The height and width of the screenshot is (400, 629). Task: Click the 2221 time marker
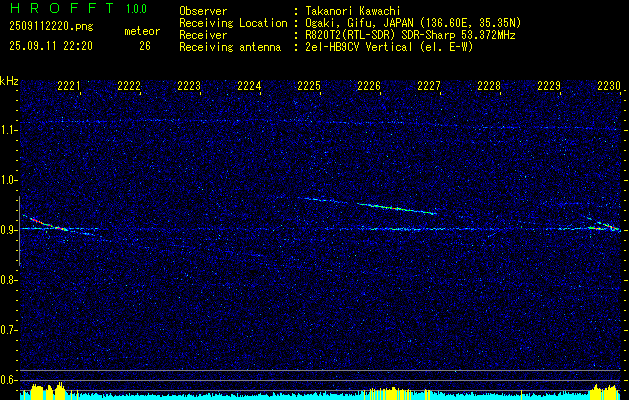pos(69,85)
